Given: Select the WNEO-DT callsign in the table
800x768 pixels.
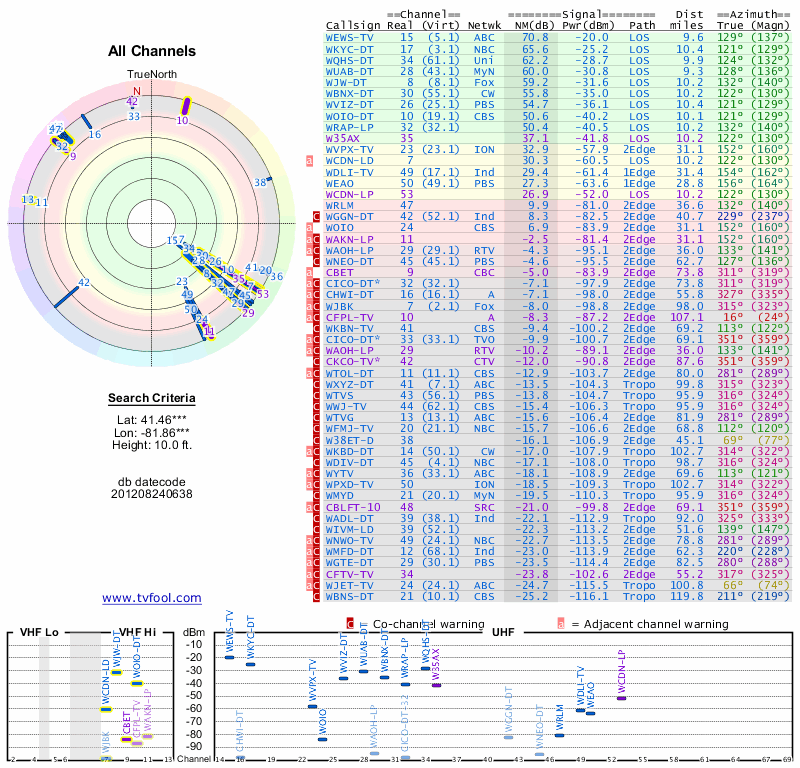Looking at the screenshot, I should click(x=349, y=261).
